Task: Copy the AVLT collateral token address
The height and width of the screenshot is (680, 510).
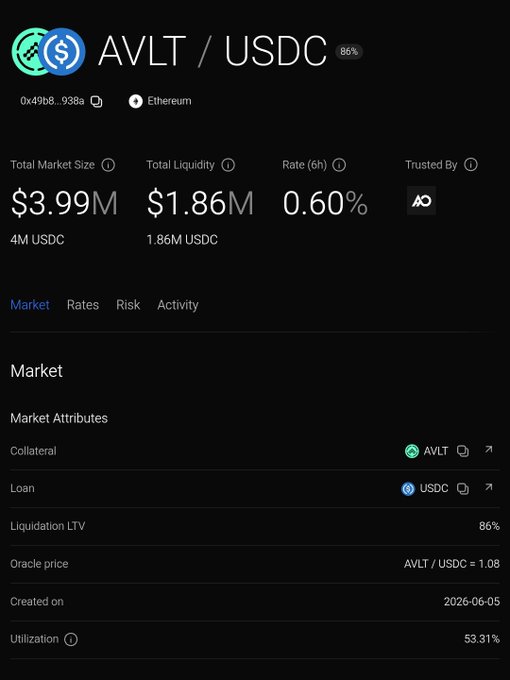Action: (x=463, y=451)
